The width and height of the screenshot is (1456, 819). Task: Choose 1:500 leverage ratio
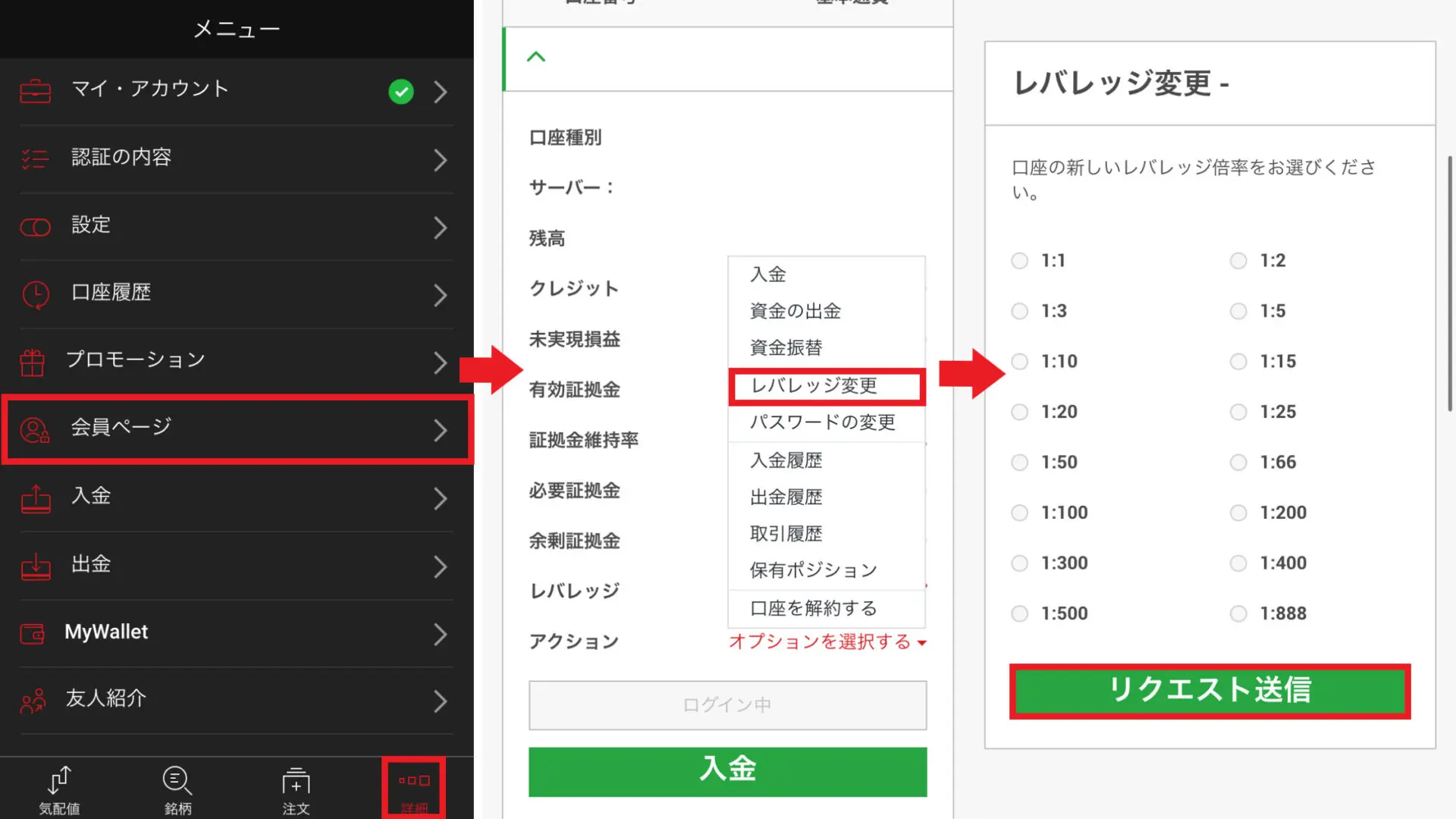(x=1019, y=613)
